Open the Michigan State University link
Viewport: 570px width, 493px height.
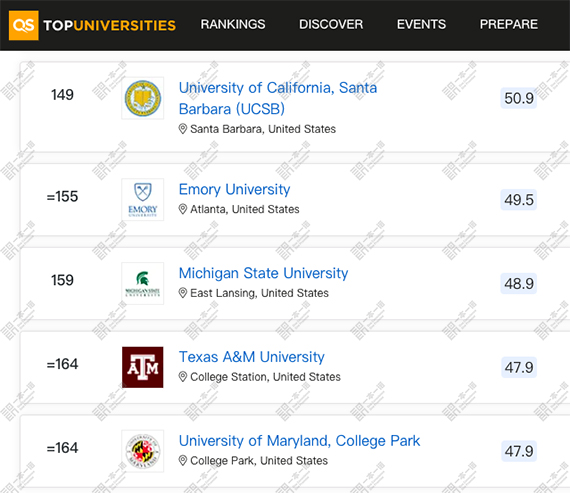pyautogui.click(x=264, y=273)
